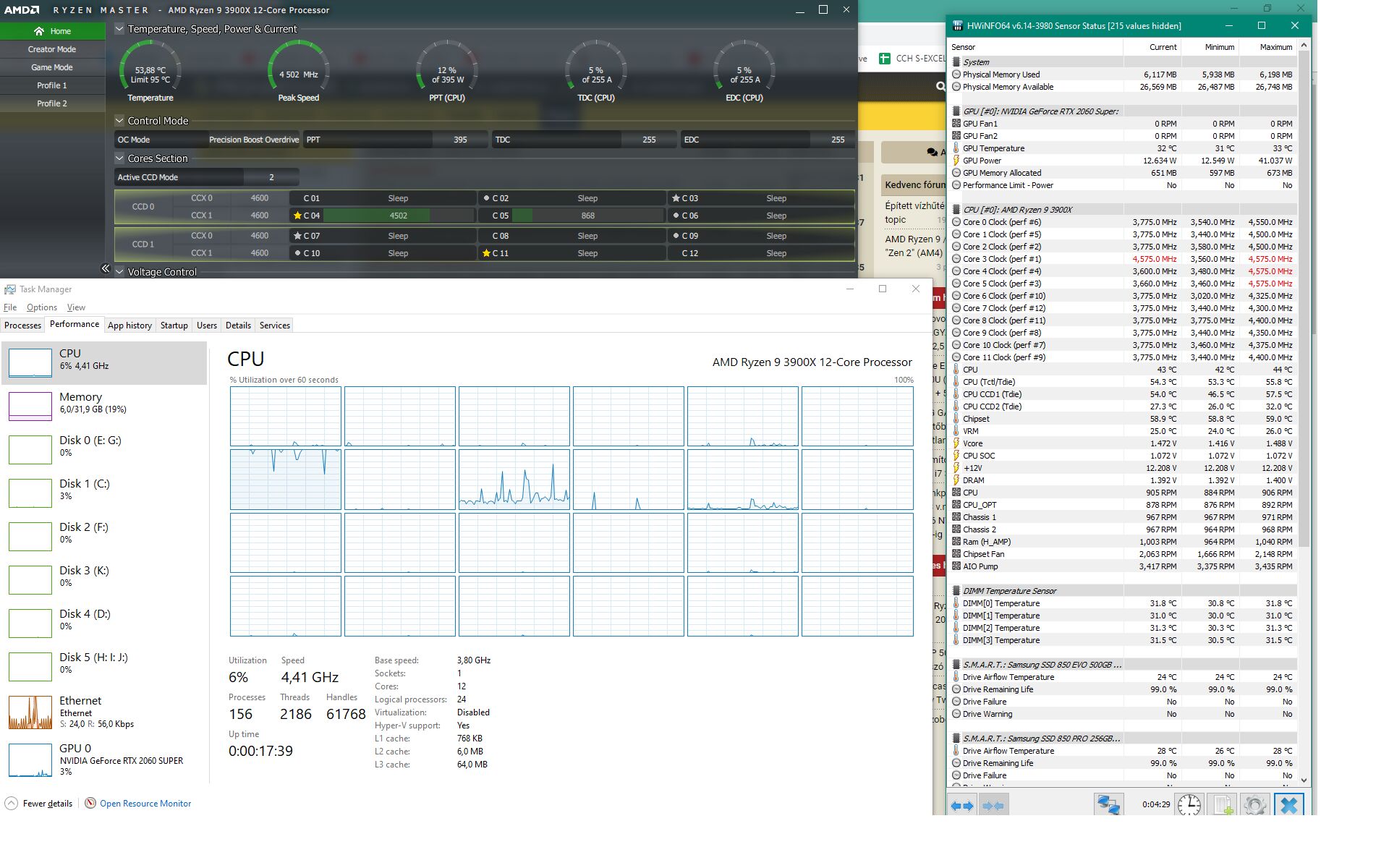Click the GPU Power lightning icon
Viewport: 1389px width, 868px height.
coord(956,161)
